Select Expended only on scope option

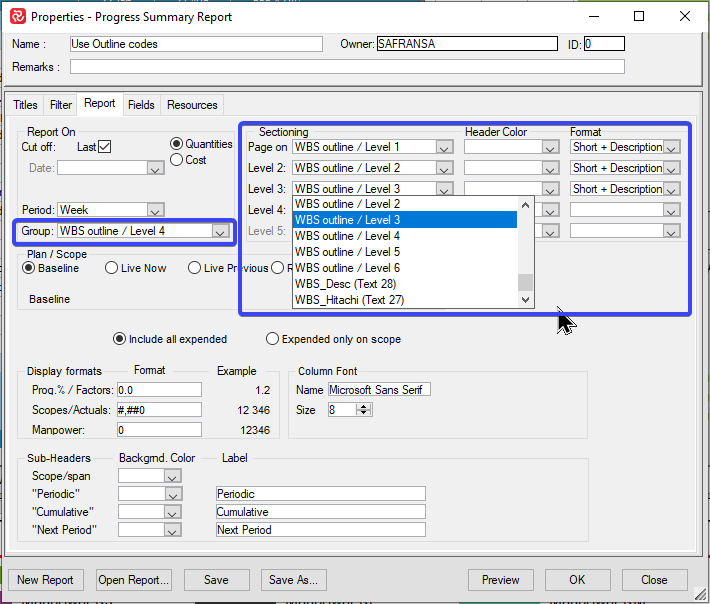[x=272, y=339]
